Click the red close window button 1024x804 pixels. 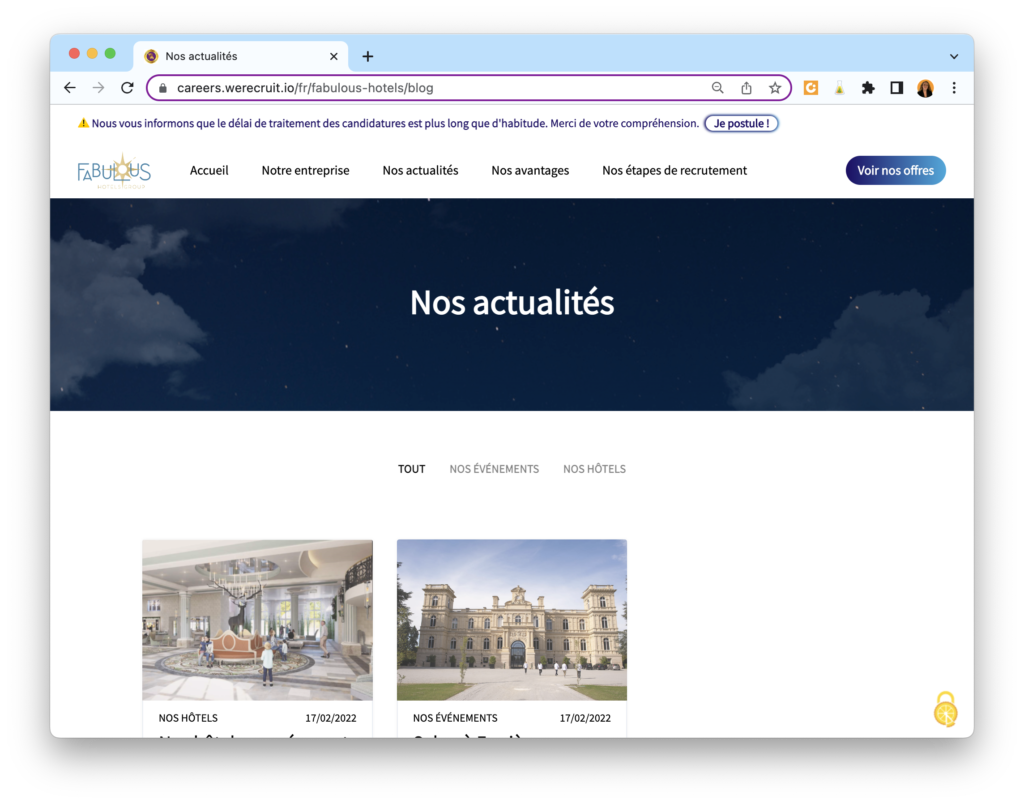tap(74, 54)
